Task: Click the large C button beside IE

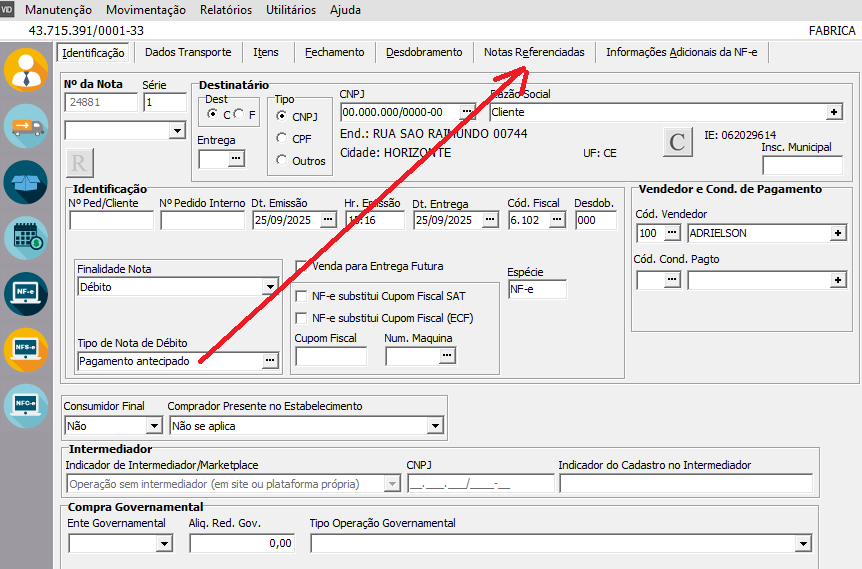Action: tap(677, 142)
